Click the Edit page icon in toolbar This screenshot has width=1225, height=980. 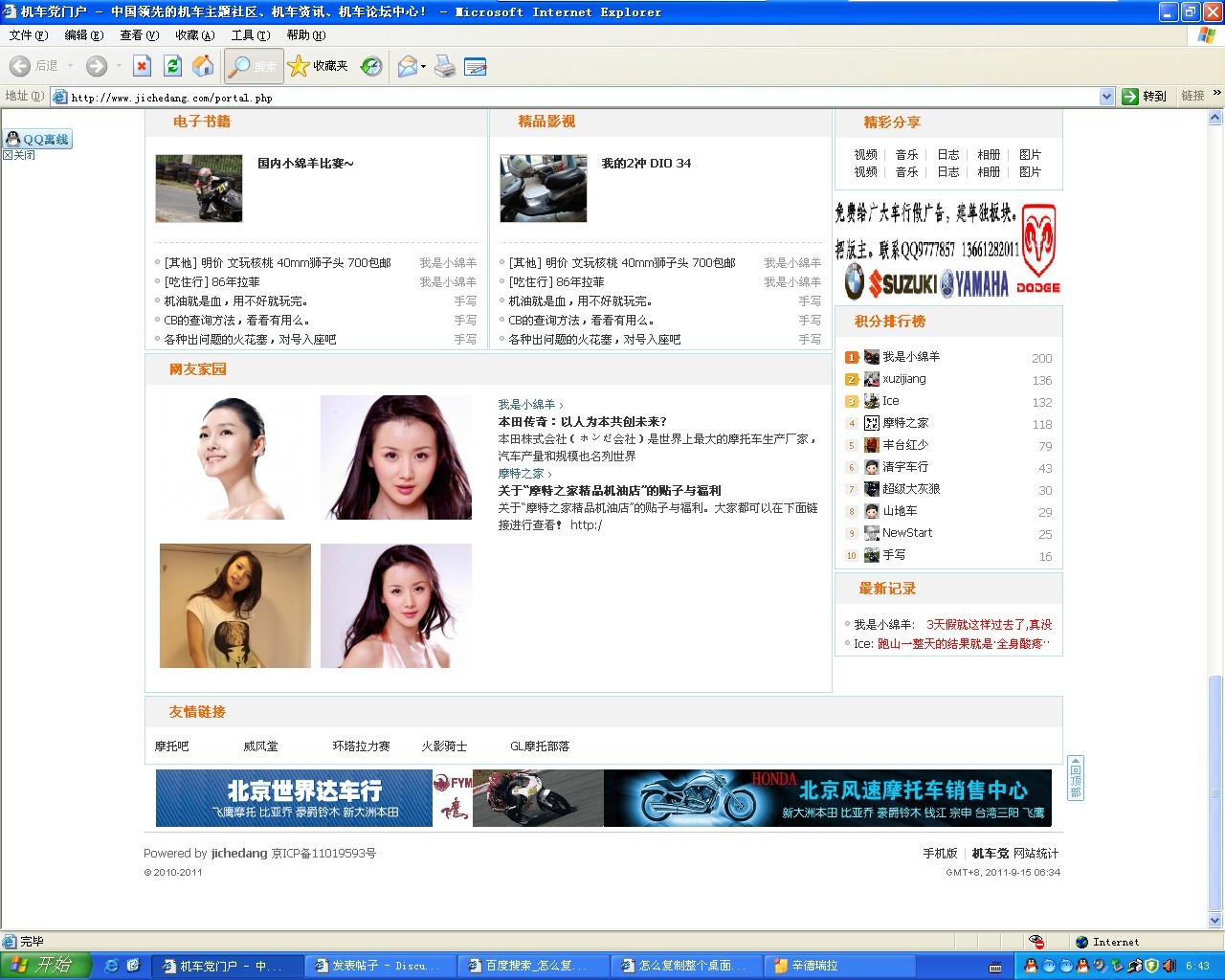pos(475,66)
